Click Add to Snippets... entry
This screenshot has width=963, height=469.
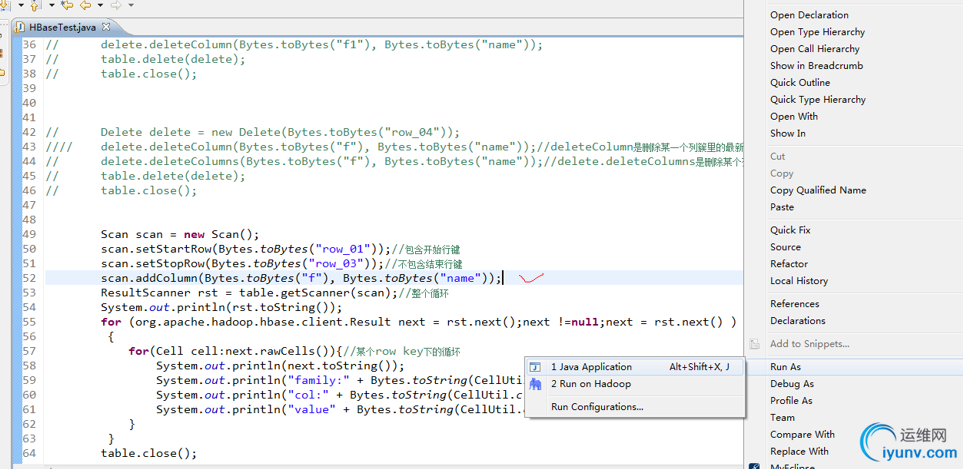click(809, 344)
